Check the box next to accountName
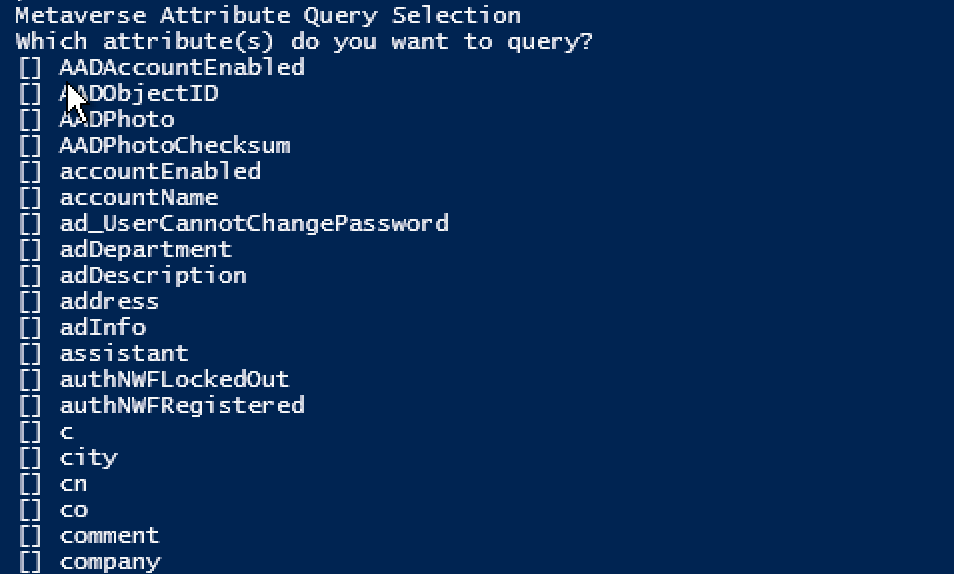Viewport: 954px width, 574px height. [x=30, y=198]
